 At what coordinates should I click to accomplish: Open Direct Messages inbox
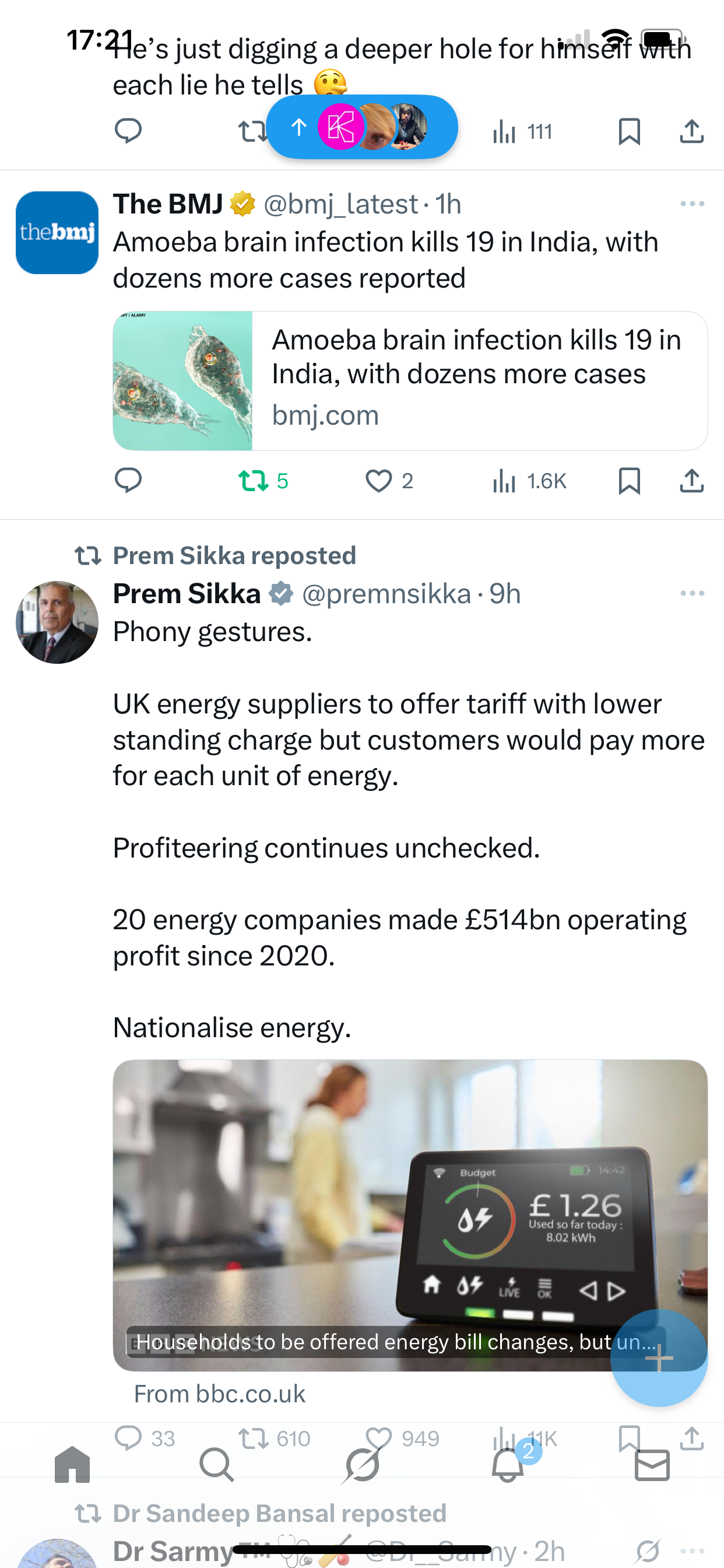pos(652,1465)
